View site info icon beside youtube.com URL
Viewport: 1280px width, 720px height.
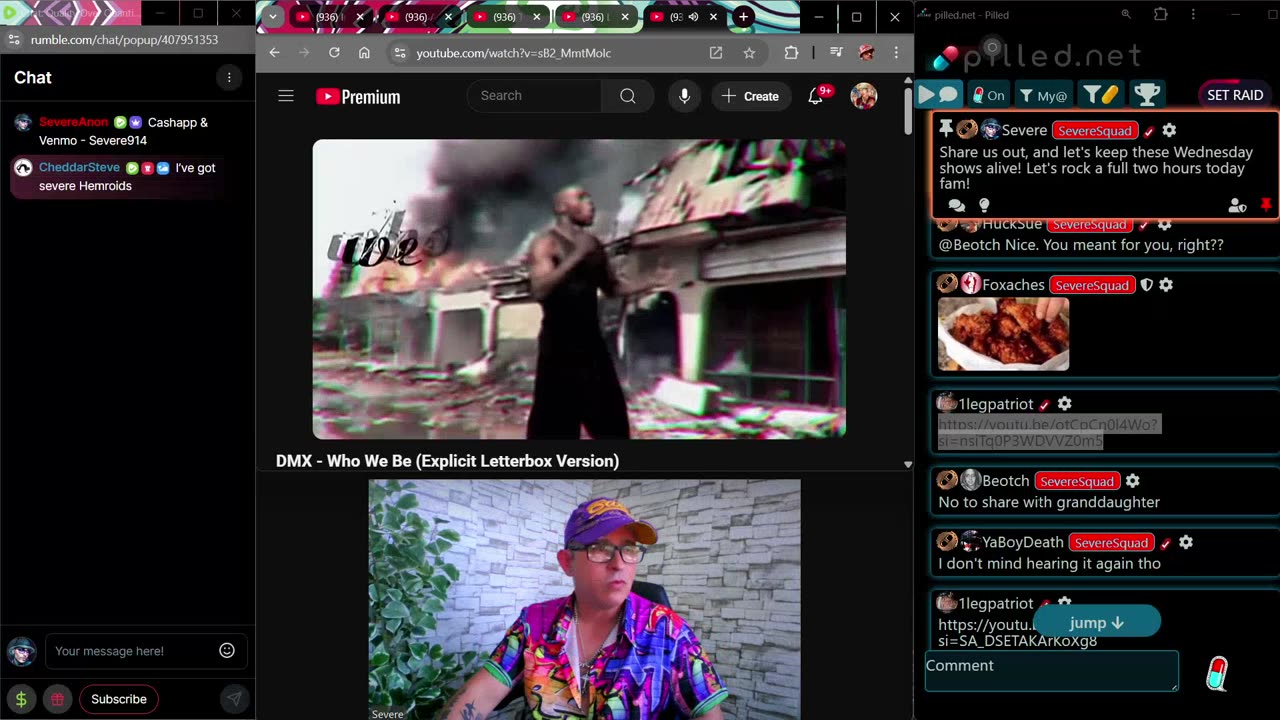pyautogui.click(x=399, y=53)
